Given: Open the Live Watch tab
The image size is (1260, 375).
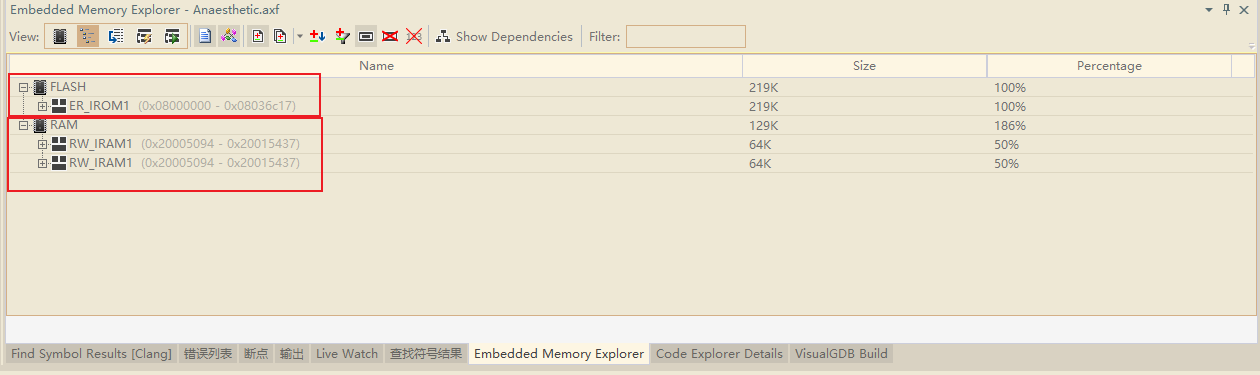Looking at the screenshot, I should point(347,354).
